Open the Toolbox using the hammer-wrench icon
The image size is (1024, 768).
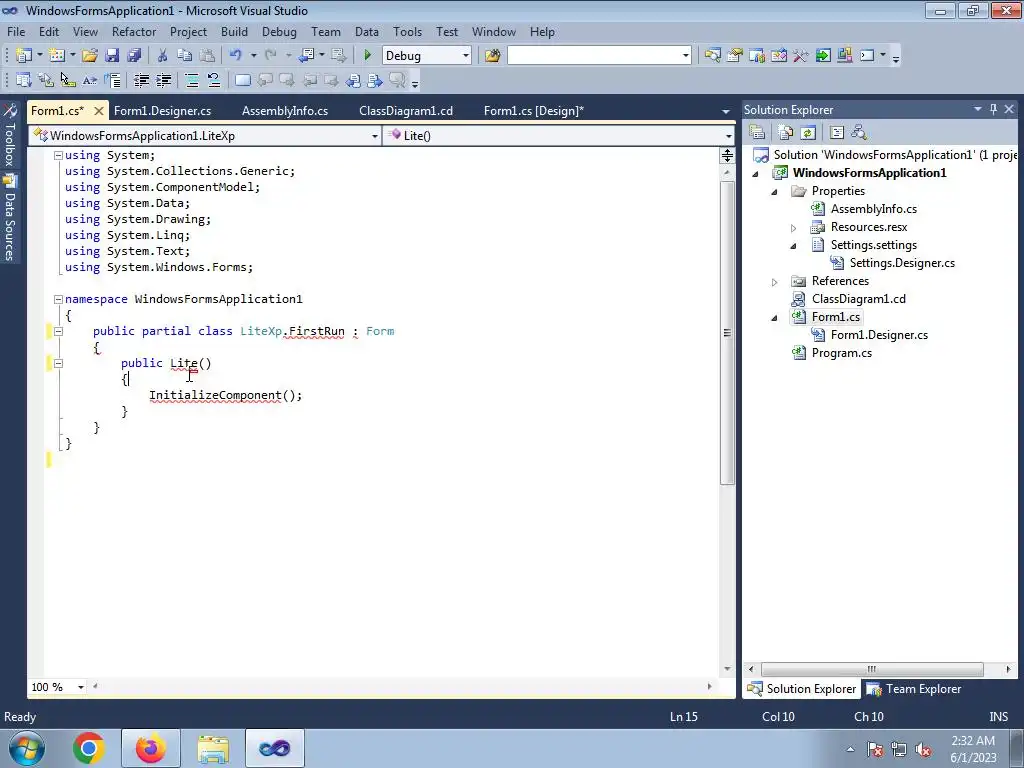point(801,56)
